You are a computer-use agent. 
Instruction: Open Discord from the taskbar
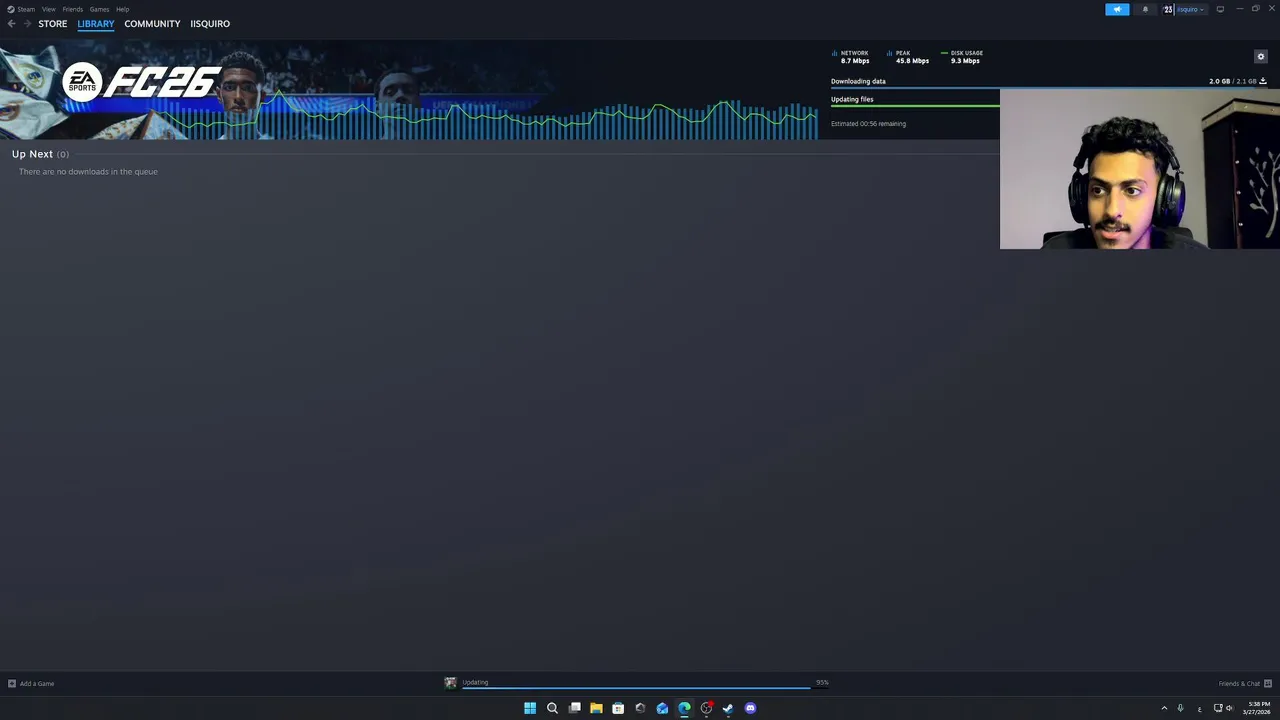pos(750,708)
